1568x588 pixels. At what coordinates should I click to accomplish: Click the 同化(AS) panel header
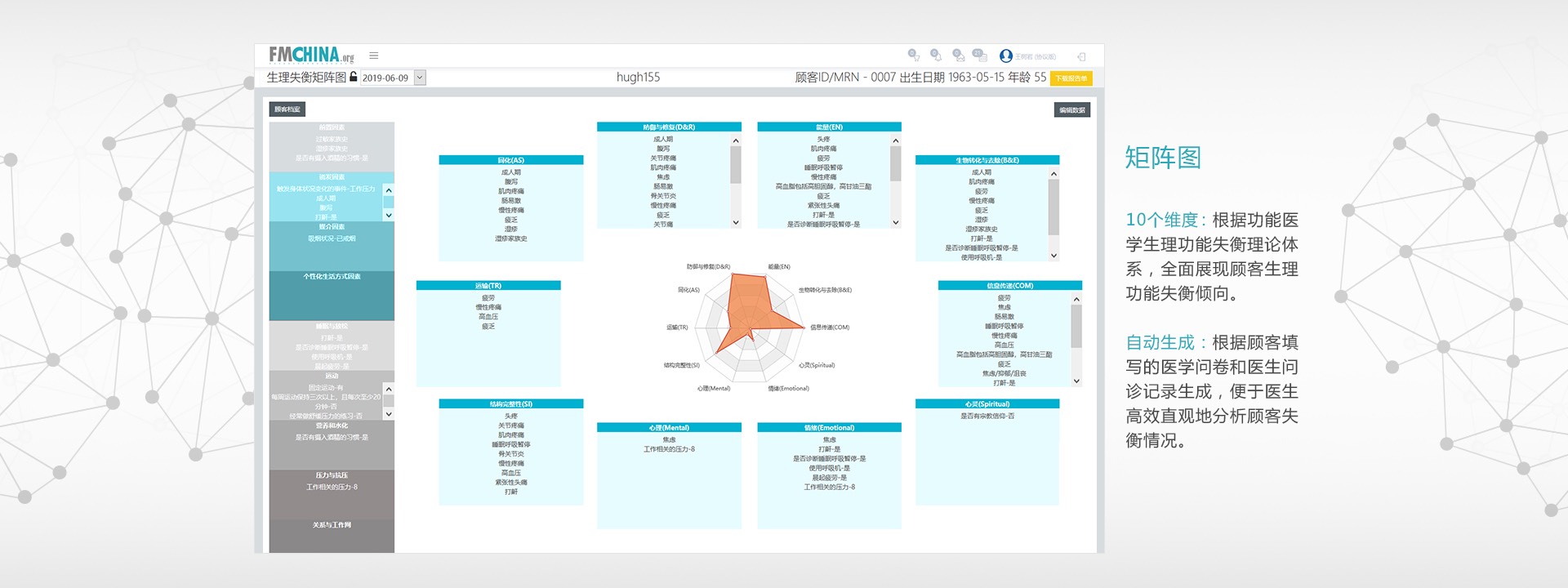point(510,160)
